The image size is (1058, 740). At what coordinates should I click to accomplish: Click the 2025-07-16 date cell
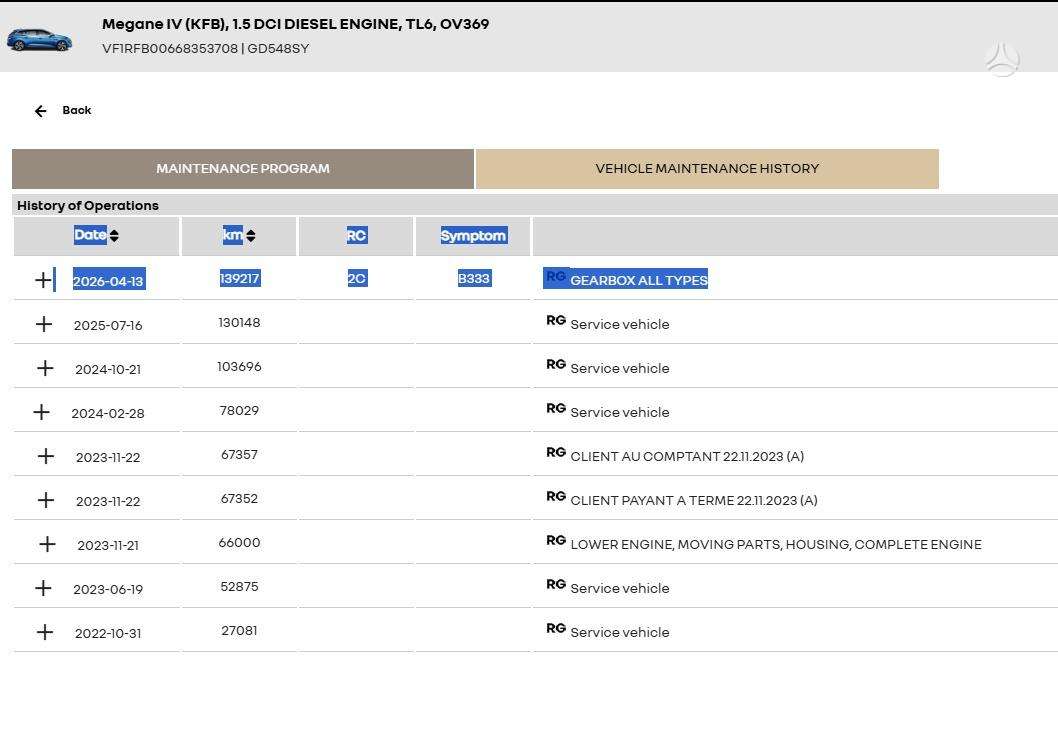tap(108, 325)
